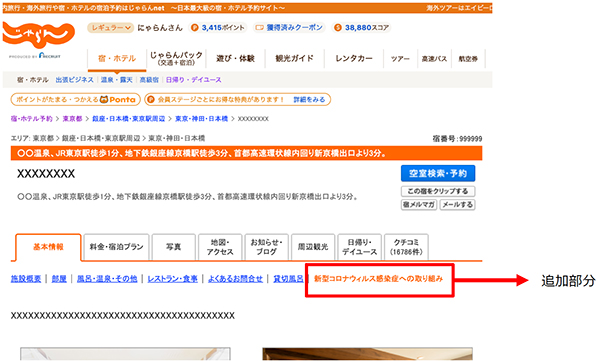Open 獲得済みクーポン link
The image size is (600, 363).
(294, 28)
